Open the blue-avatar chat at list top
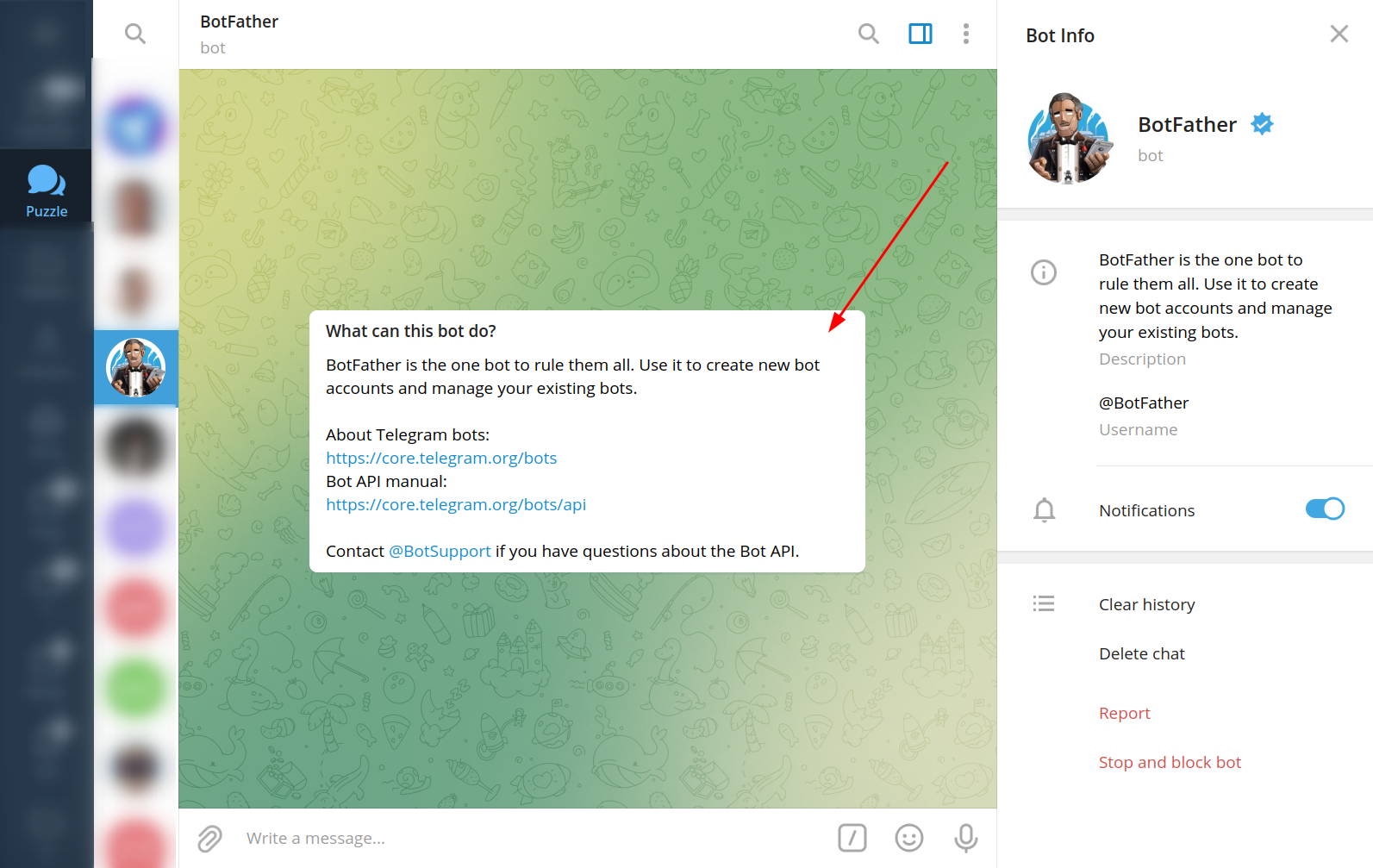 click(x=136, y=128)
